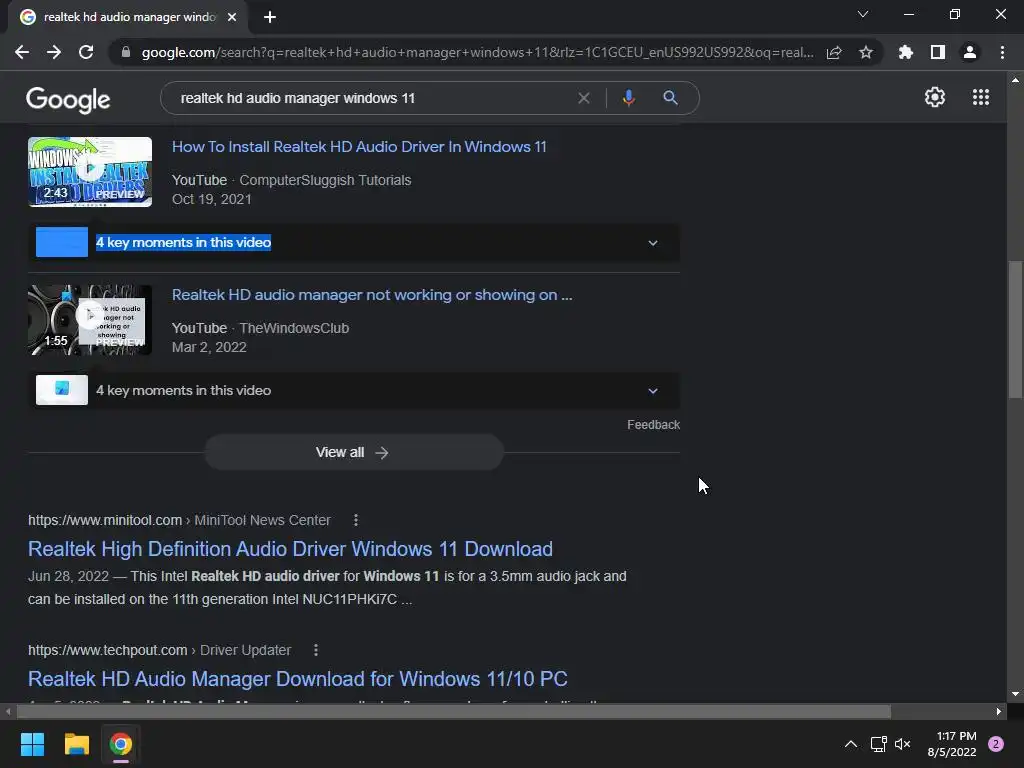Click the horizontal scrollbar right arrow
Screen dimensions: 1024x768
(999, 711)
